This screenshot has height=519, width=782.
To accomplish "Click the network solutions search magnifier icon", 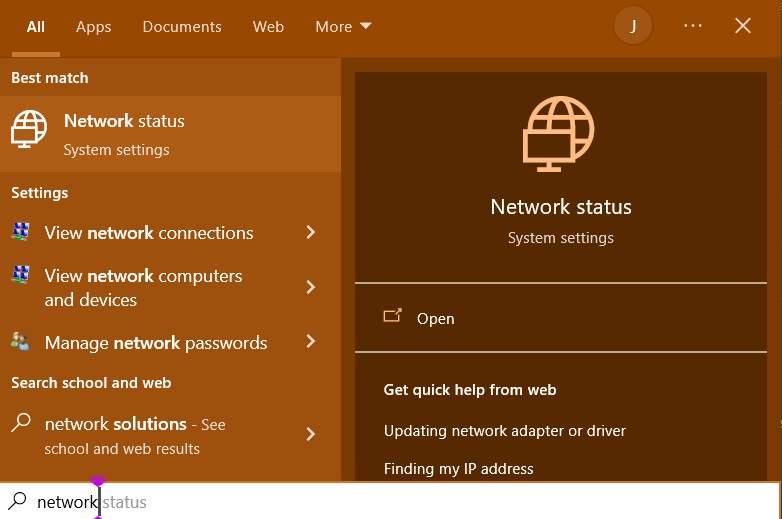I will tap(21, 423).
